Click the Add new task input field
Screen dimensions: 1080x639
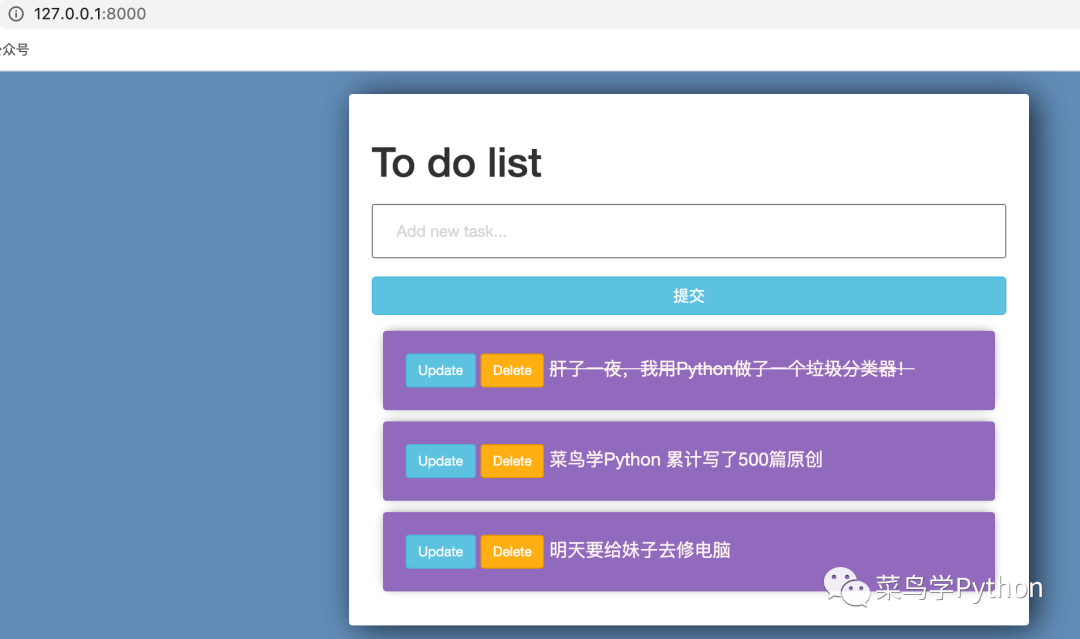pyautogui.click(x=689, y=231)
